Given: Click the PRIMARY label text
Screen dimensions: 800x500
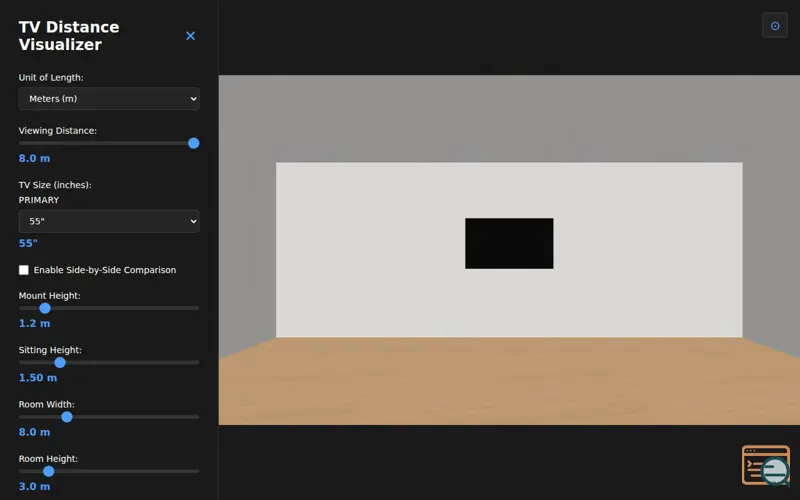Looking at the screenshot, I should (39, 200).
